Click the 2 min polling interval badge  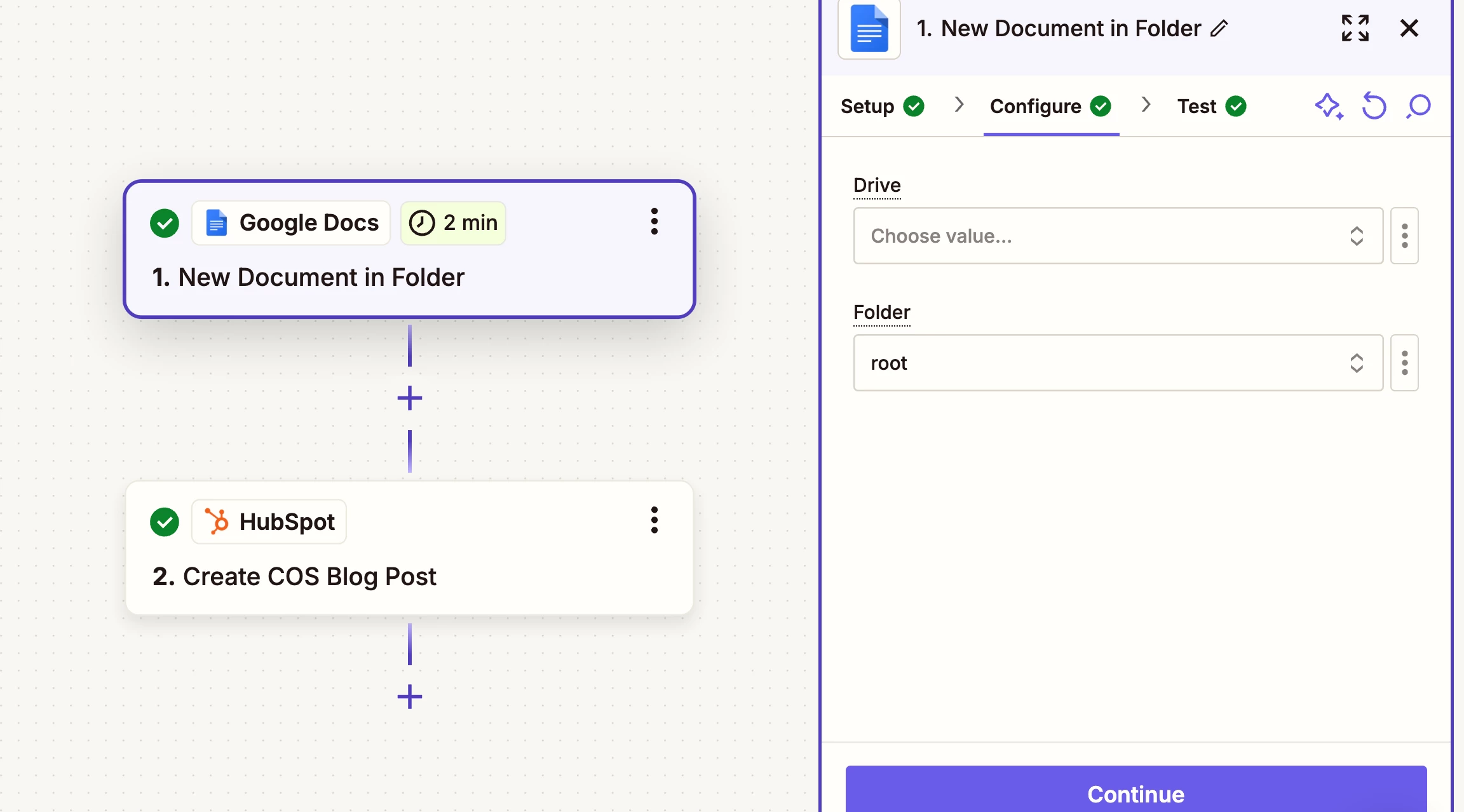453,223
